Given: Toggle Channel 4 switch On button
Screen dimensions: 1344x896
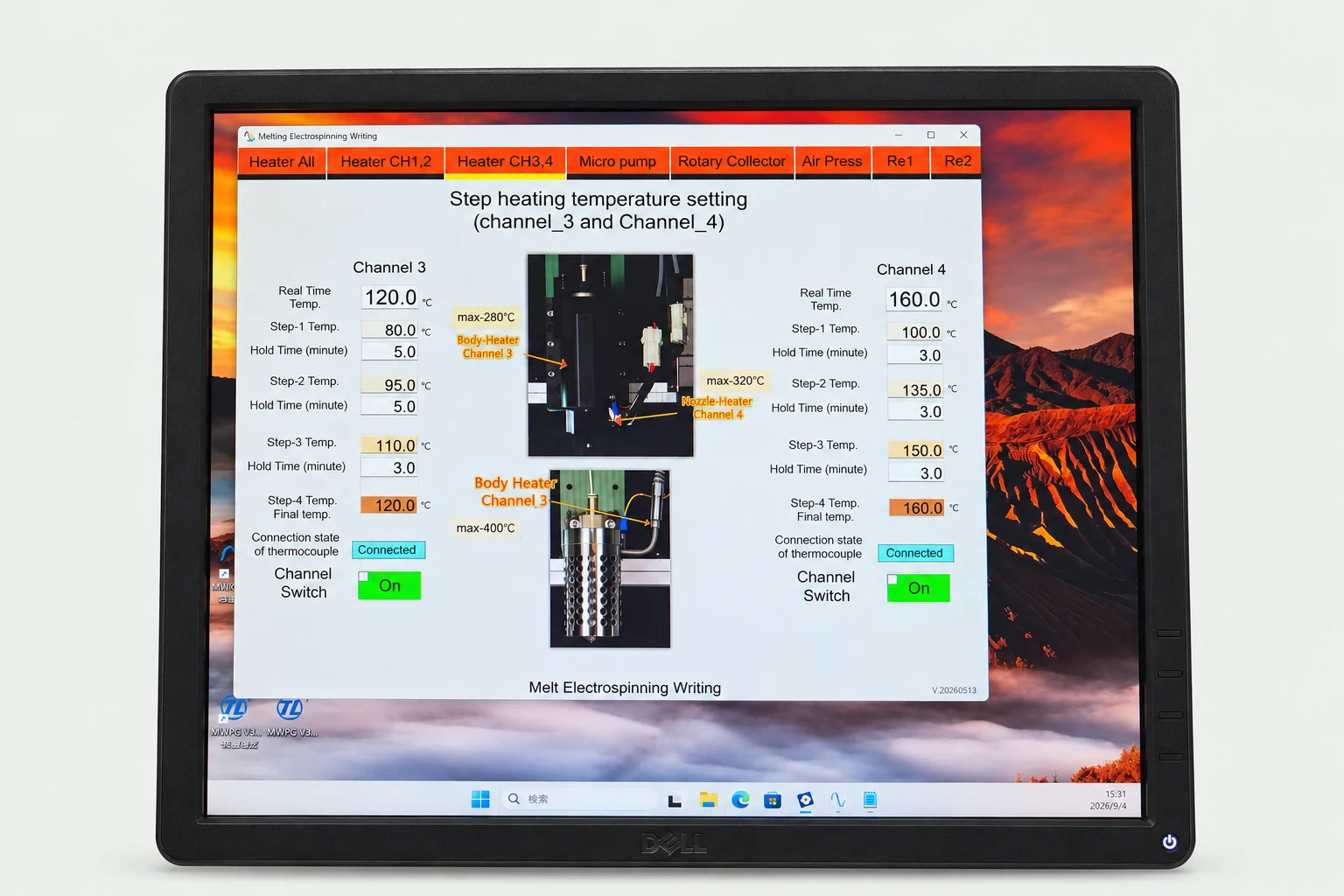Looking at the screenshot, I should [918, 588].
